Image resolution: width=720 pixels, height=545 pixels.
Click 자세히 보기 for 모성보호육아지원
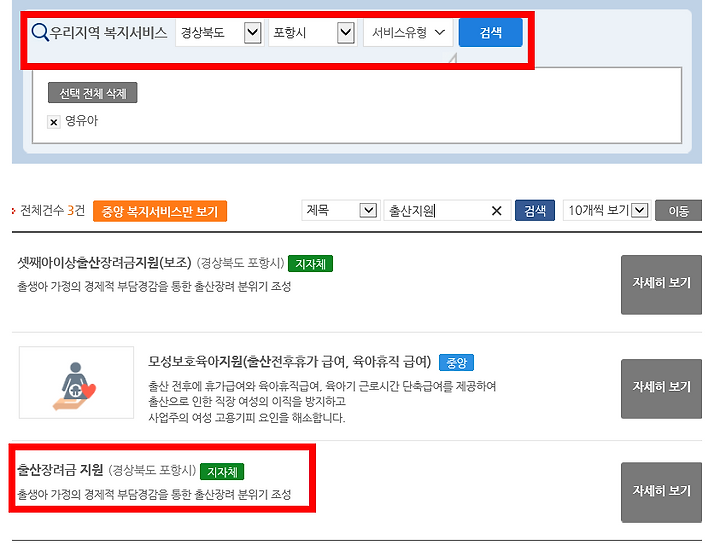tap(661, 388)
